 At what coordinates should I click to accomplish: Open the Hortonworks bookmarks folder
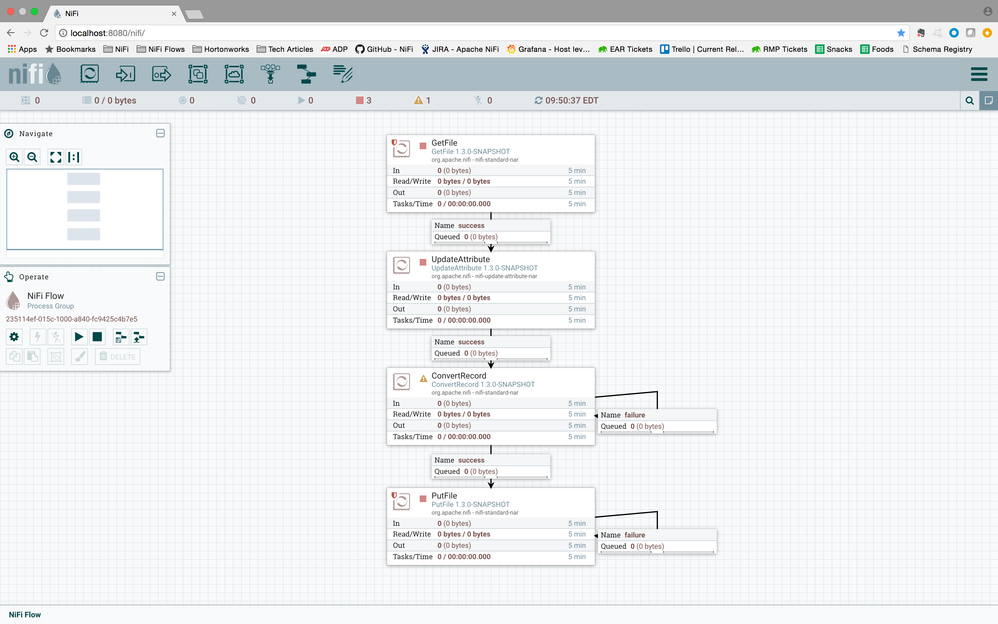click(x=221, y=49)
